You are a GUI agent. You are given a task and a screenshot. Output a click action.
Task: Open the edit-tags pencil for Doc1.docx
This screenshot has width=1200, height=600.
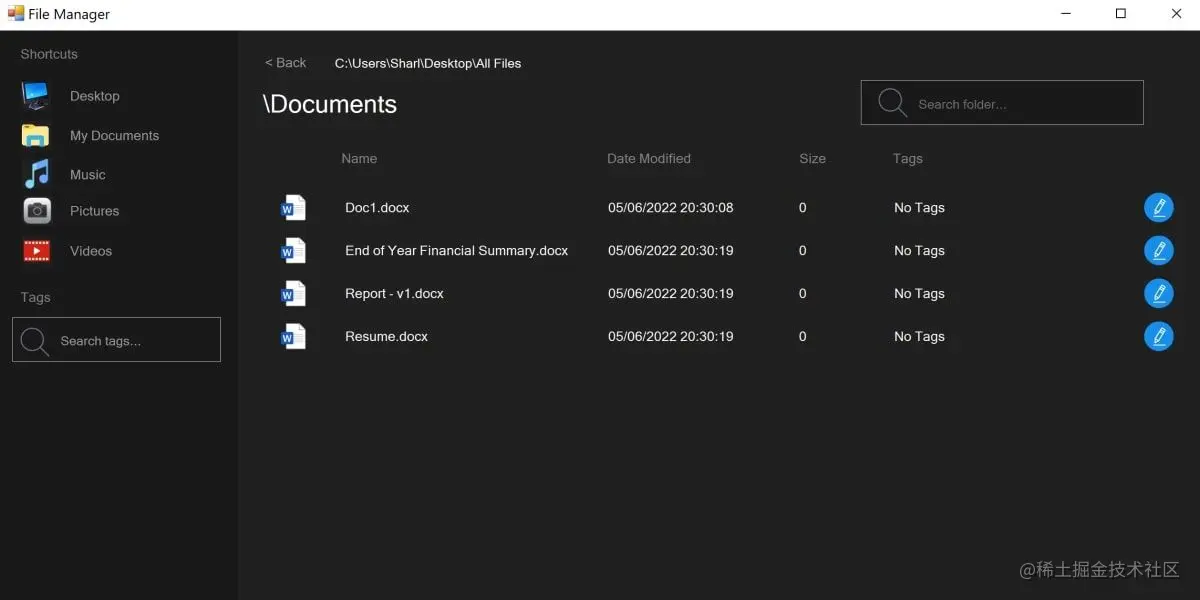tap(1159, 207)
